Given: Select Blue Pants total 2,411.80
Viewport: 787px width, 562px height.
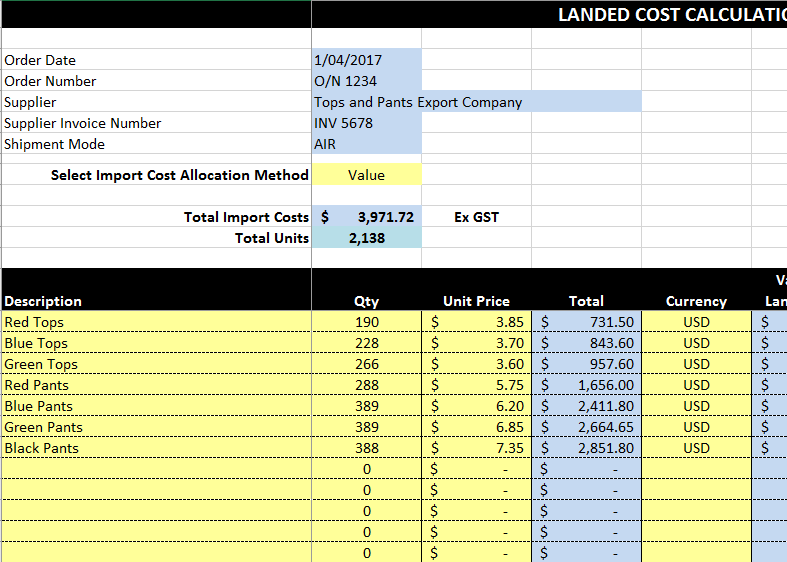Looking at the screenshot, I should coord(586,406).
